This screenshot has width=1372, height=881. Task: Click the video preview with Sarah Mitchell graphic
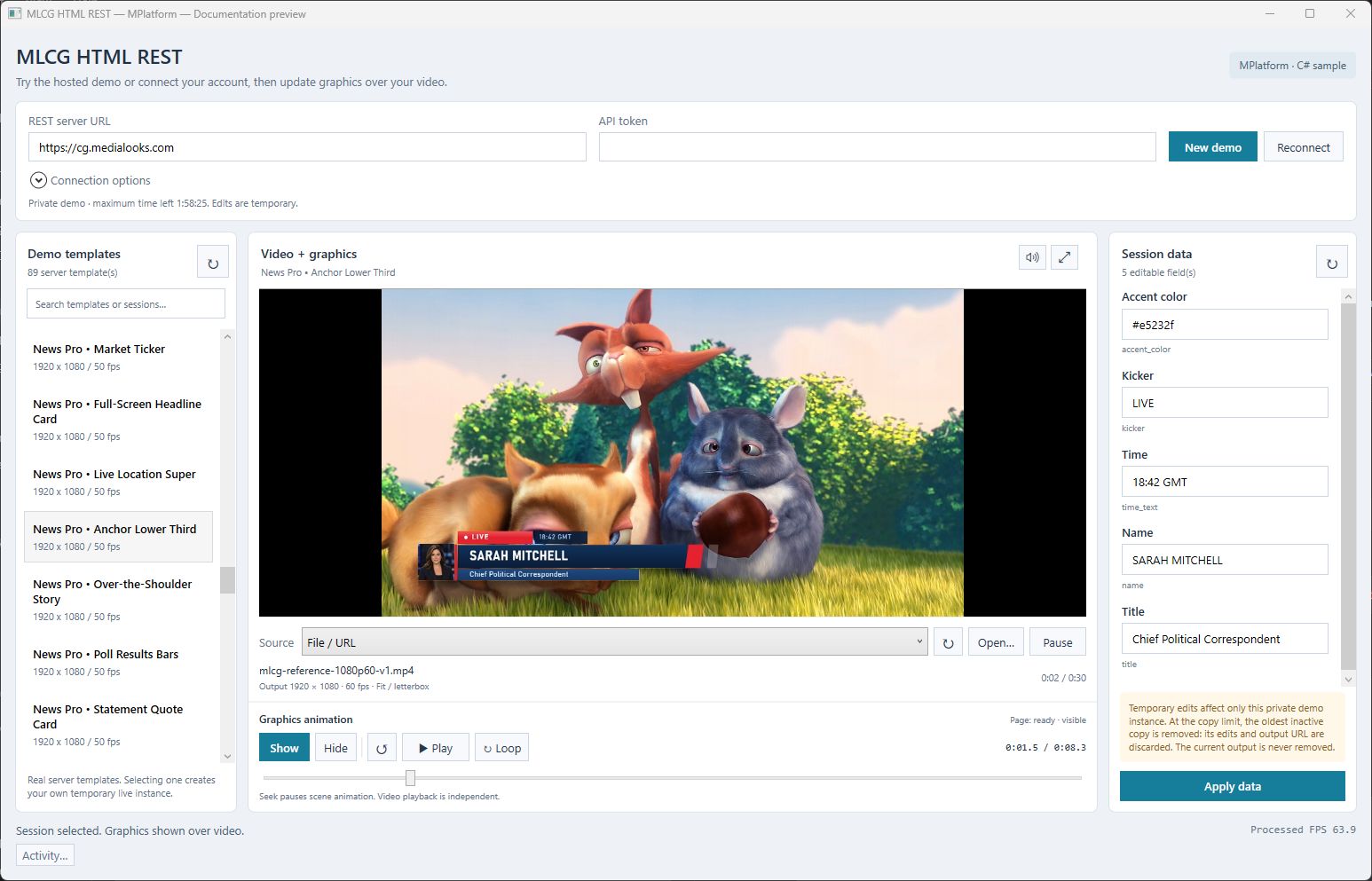coord(672,452)
